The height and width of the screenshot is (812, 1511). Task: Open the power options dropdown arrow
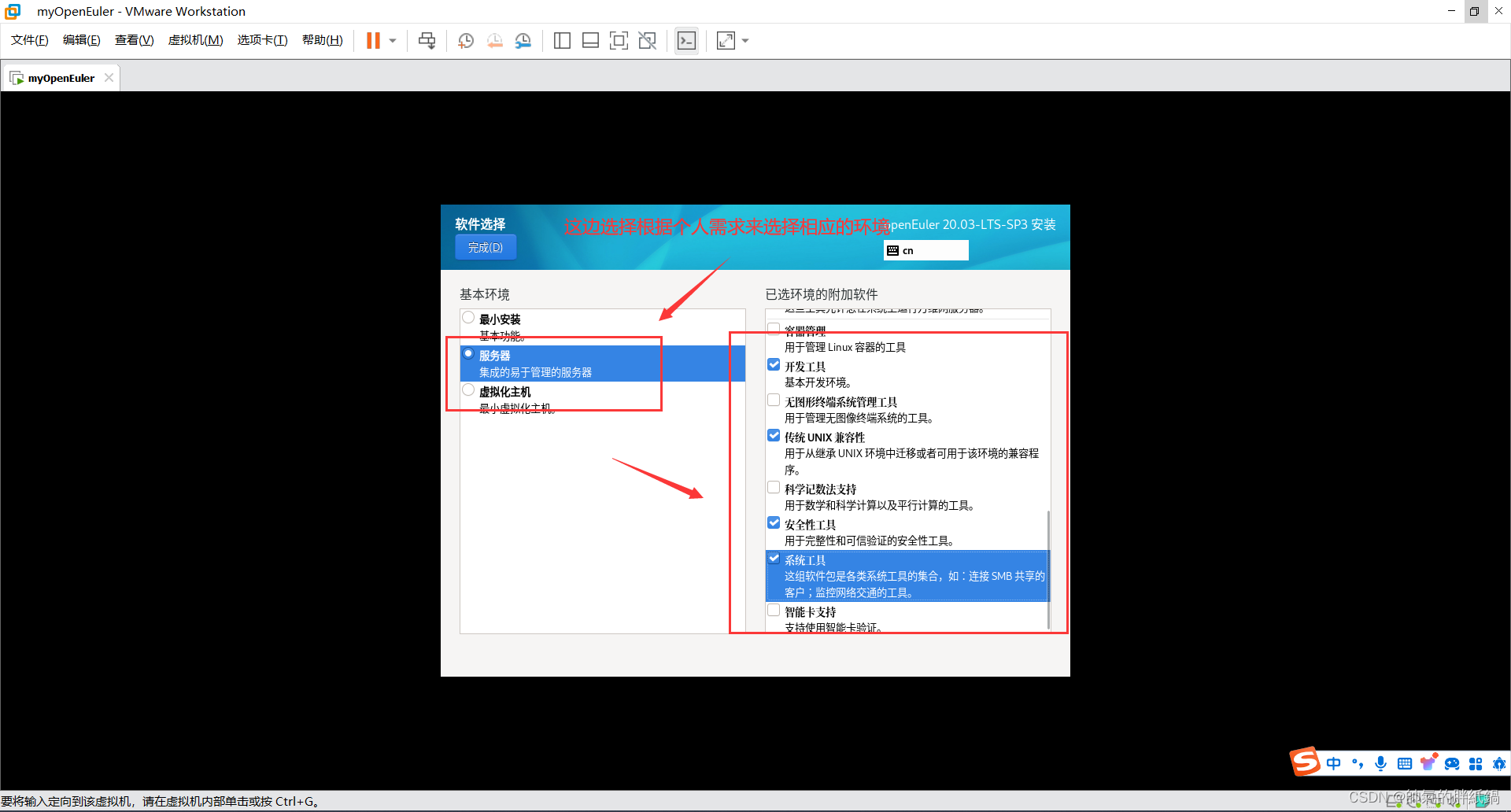pos(393,41)
